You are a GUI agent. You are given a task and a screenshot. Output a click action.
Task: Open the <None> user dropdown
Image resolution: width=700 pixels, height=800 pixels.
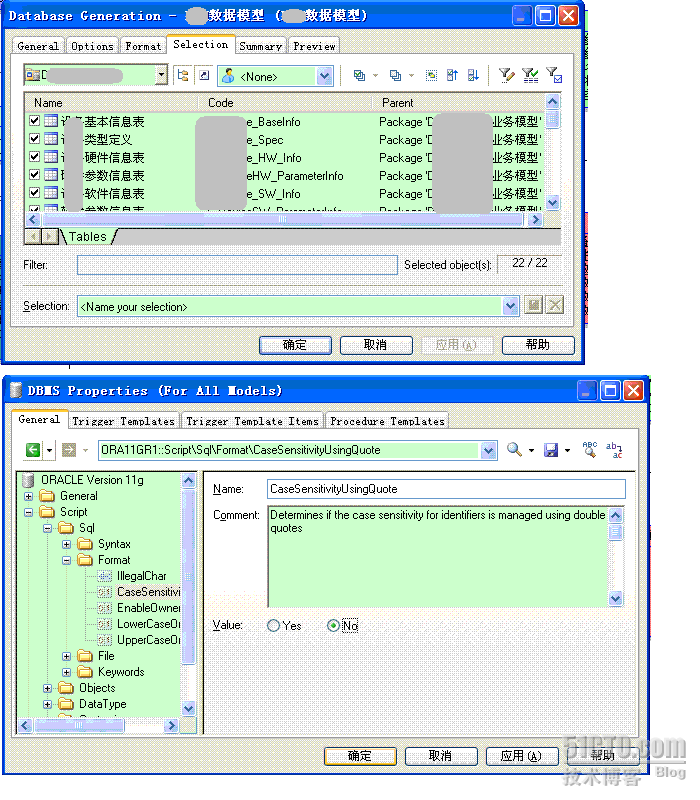[324, 77]
